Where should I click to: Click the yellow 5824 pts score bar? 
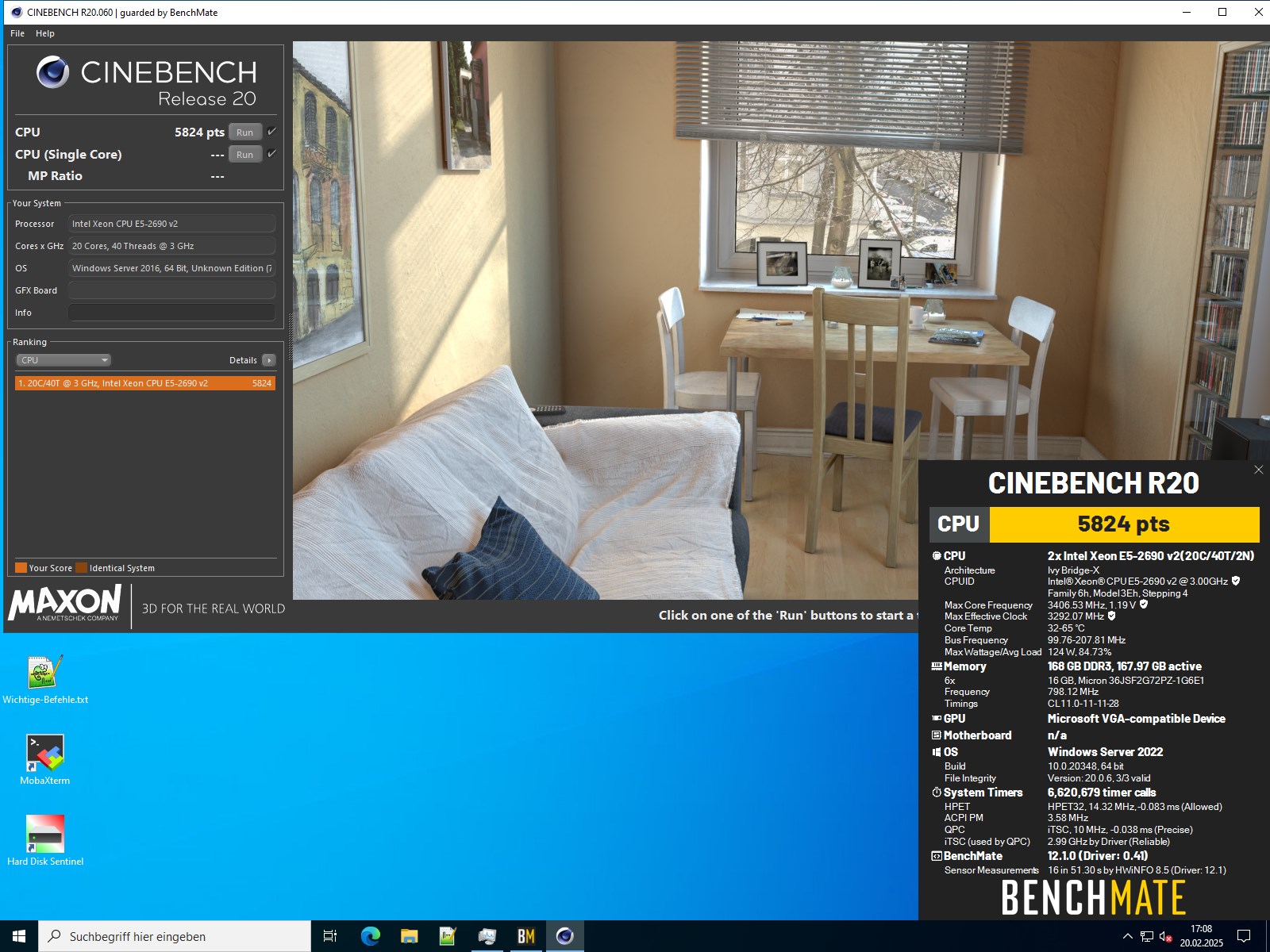coord(1124,524)
